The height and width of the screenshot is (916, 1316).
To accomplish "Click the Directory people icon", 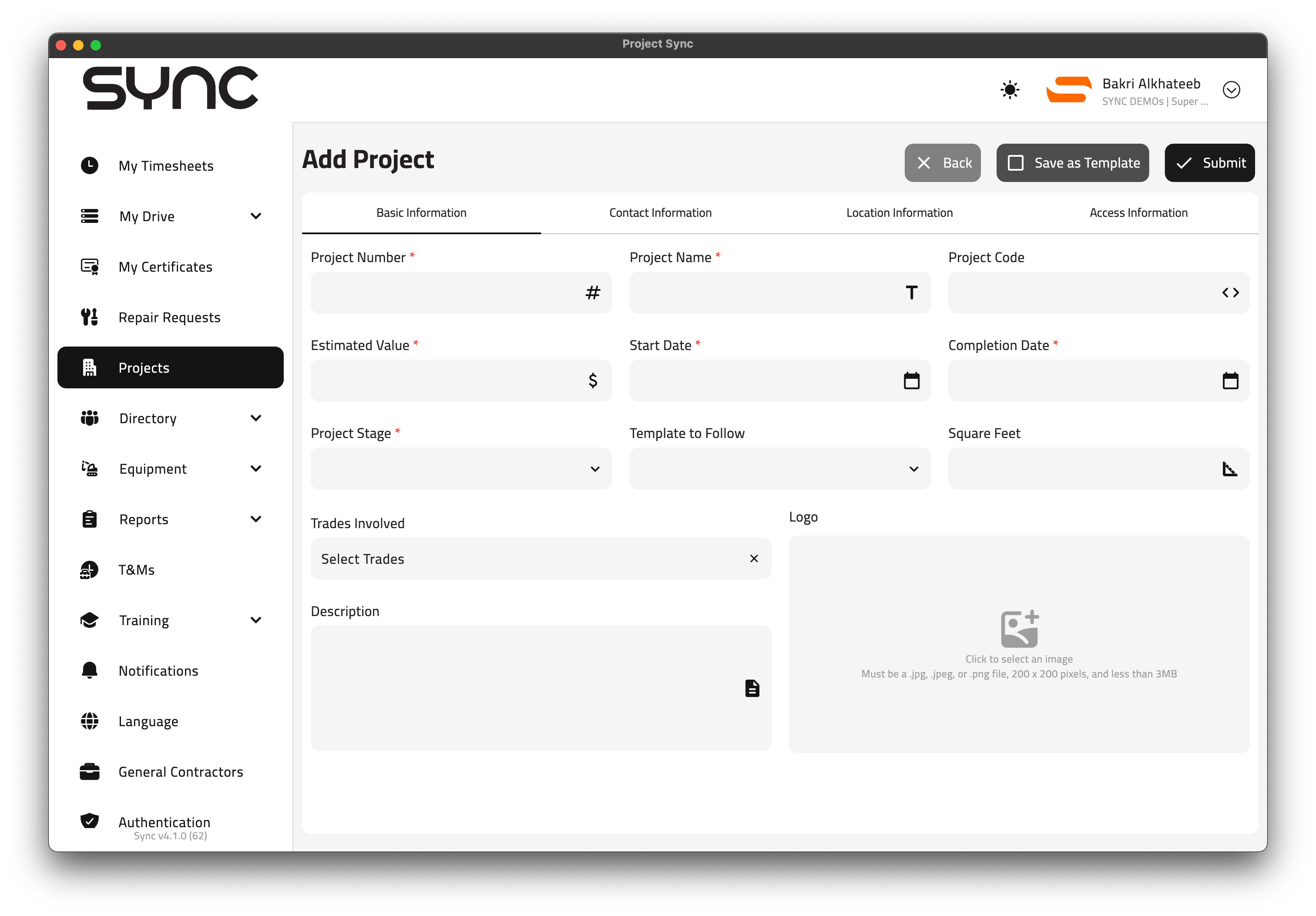I will click(x=89, y=418).
